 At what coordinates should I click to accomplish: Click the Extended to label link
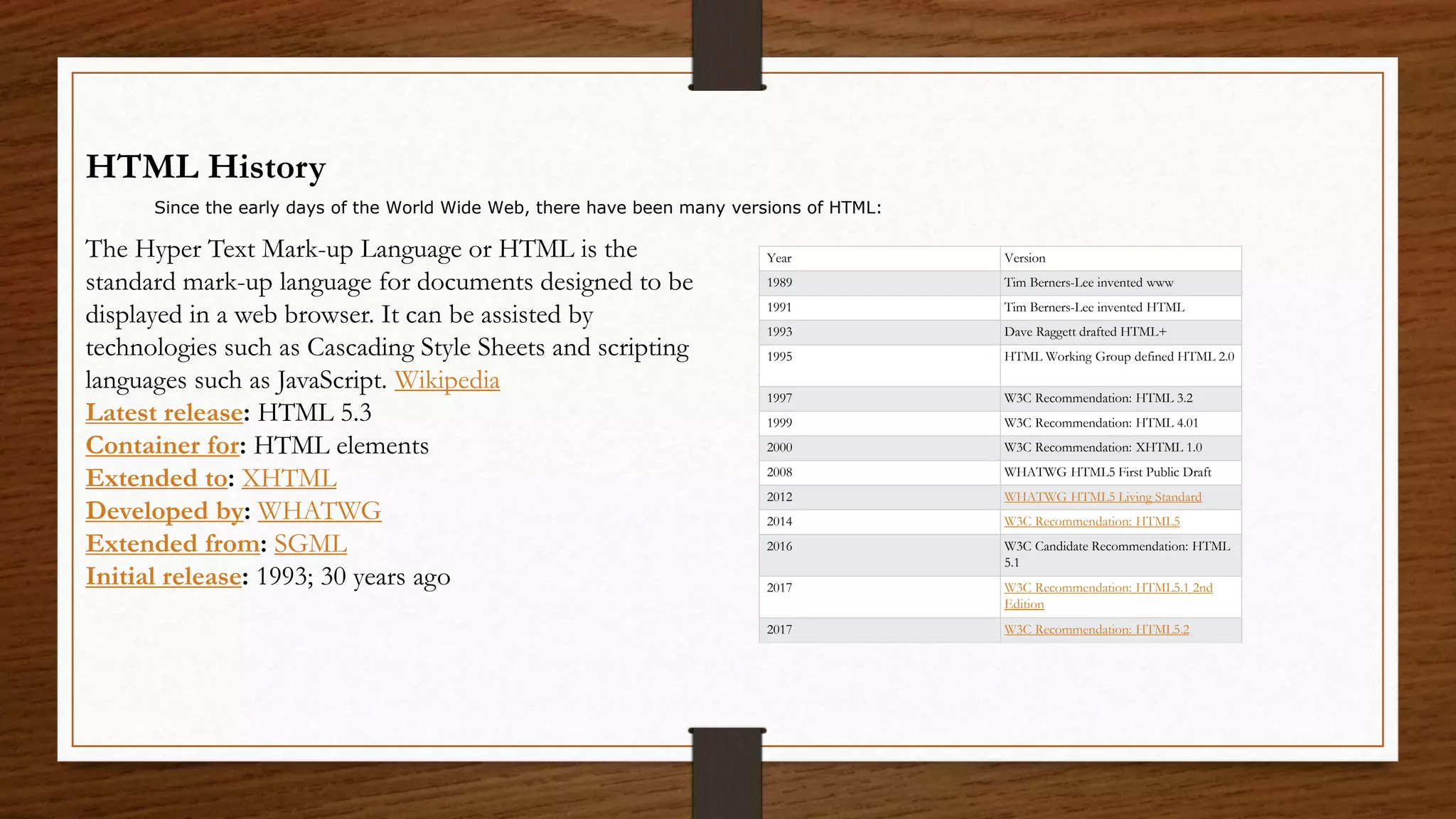click(157, 478)
